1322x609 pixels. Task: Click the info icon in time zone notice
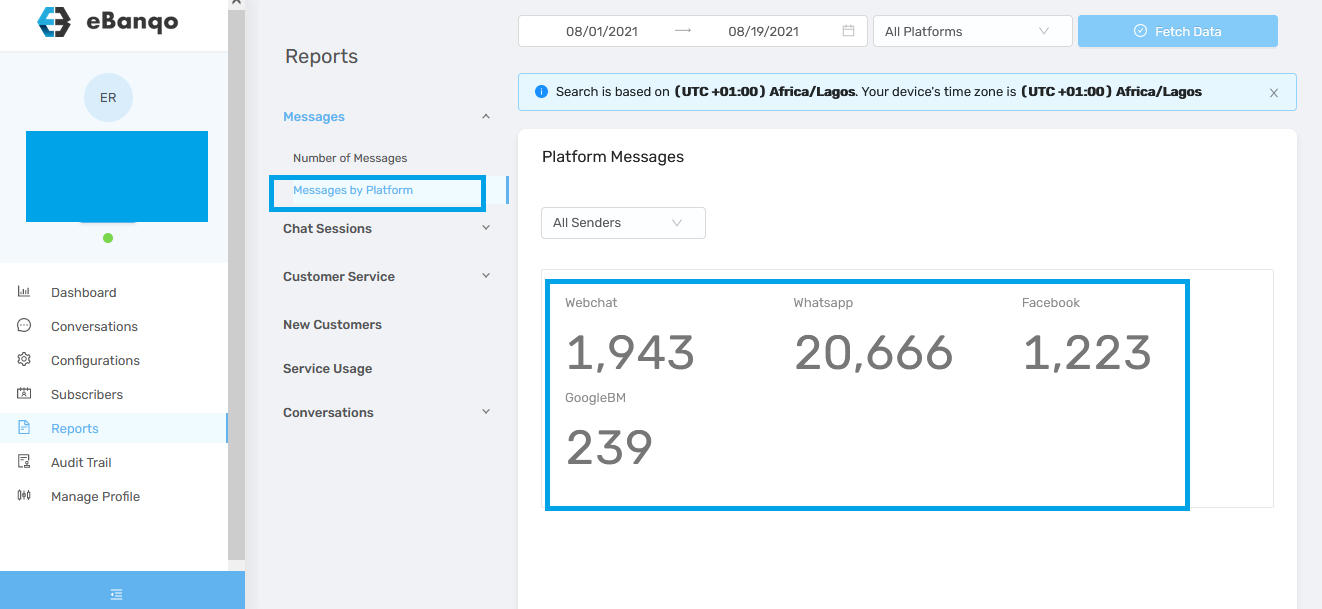(542, 91)
